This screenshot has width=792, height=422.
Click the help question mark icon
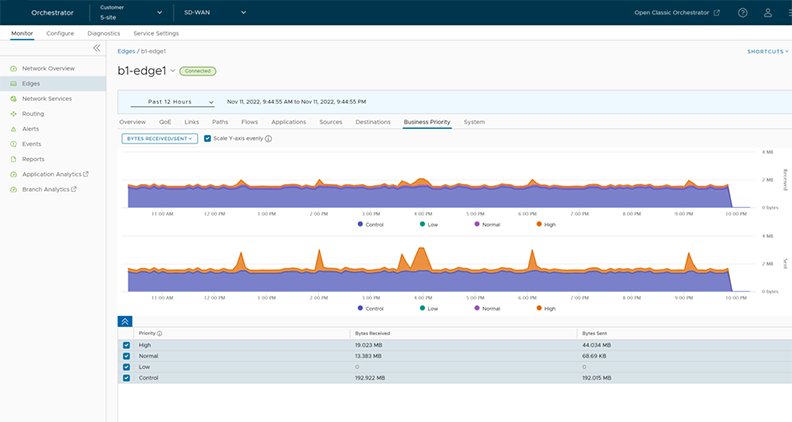pyautogui.click(x=742, y=13)
